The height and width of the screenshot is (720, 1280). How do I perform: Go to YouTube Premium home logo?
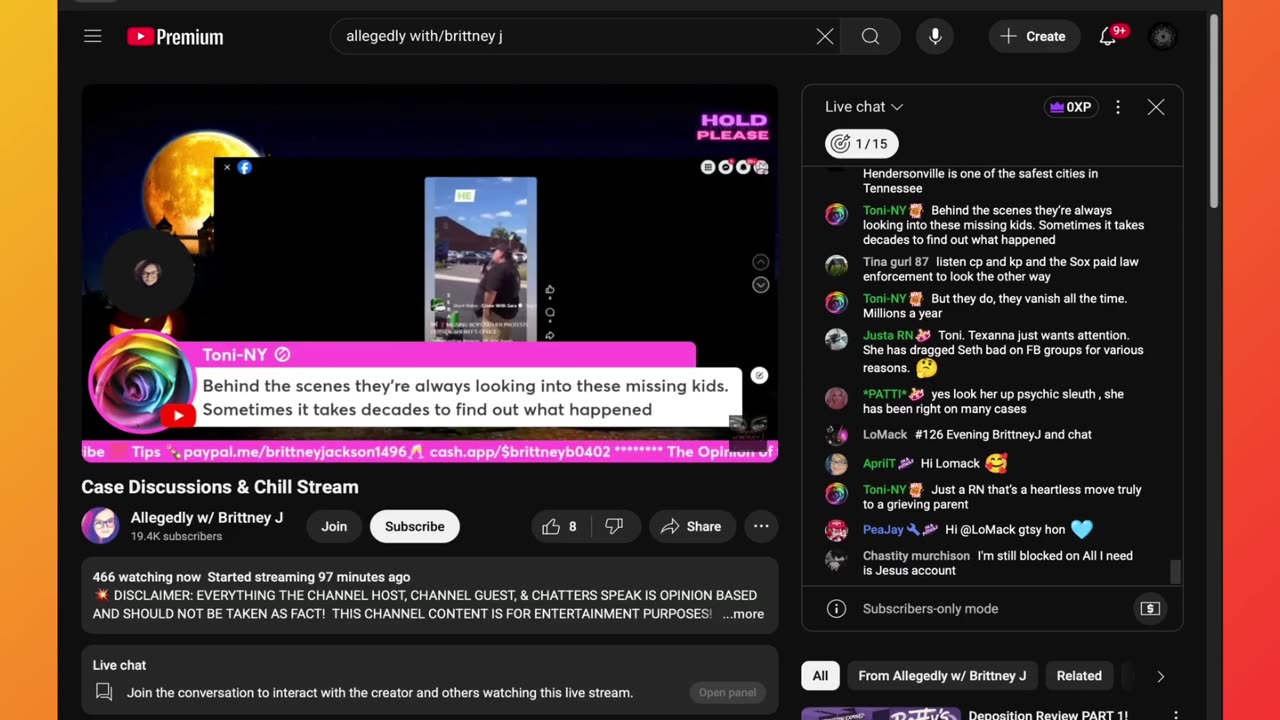pos(175,37)
